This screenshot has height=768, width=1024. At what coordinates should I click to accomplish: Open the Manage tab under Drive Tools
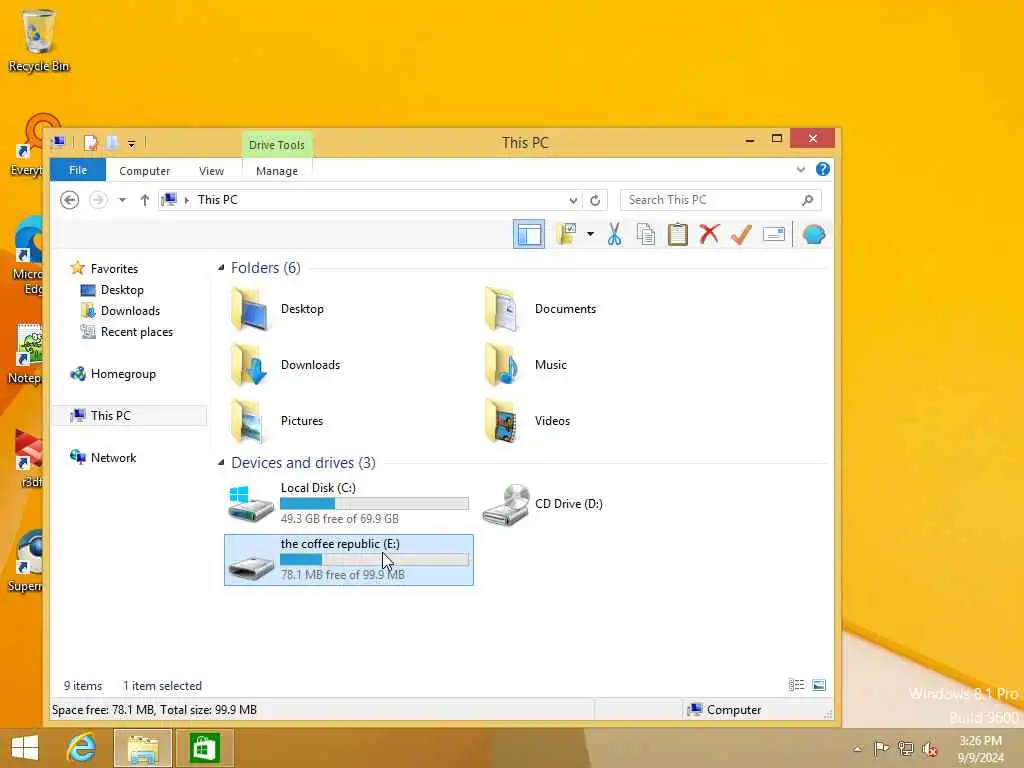click(277, 170)
